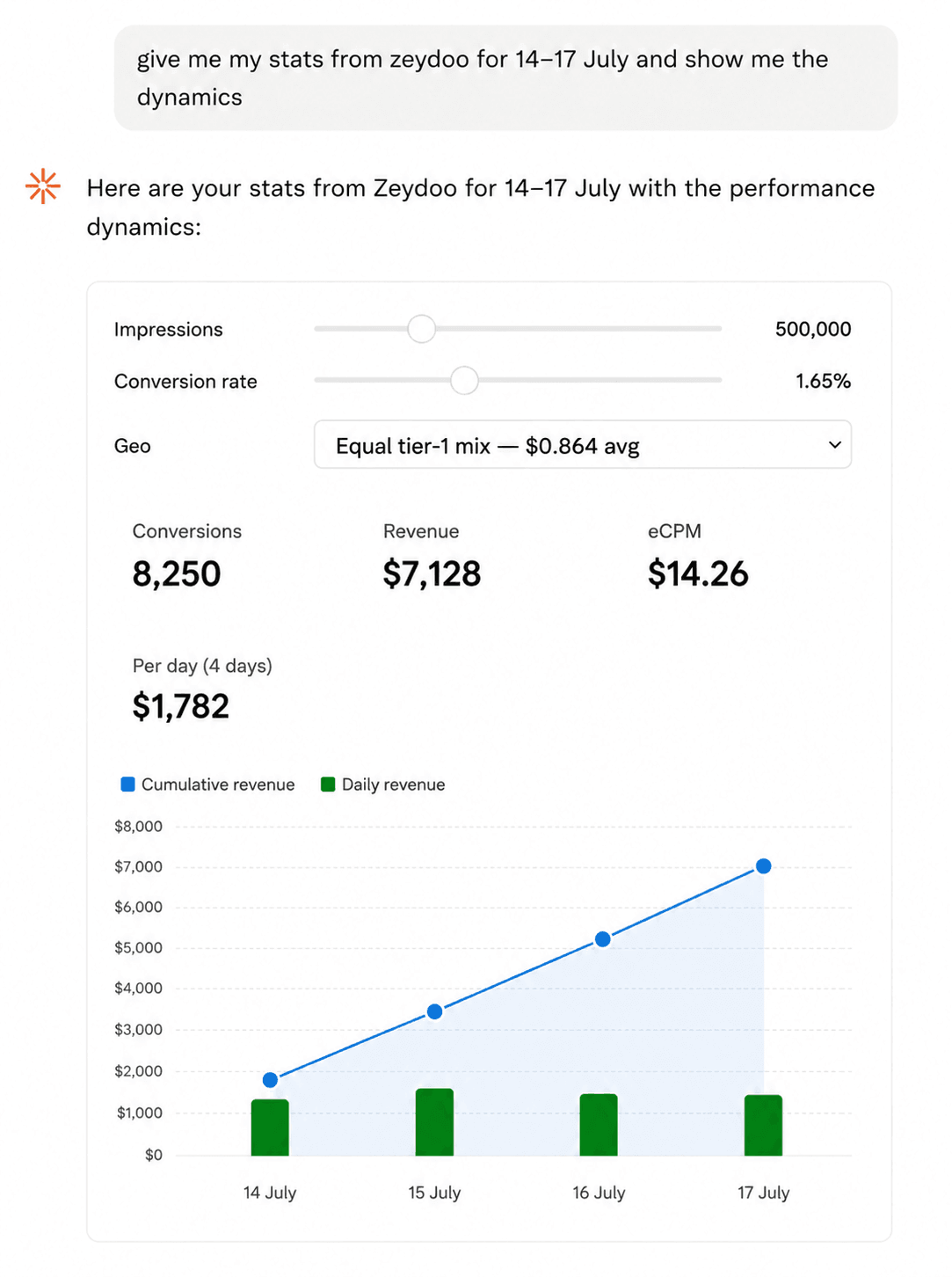Toggle the Cumulative revenue legend label
This screenshot has height=1277, width=952.
(x=218, y=784)
